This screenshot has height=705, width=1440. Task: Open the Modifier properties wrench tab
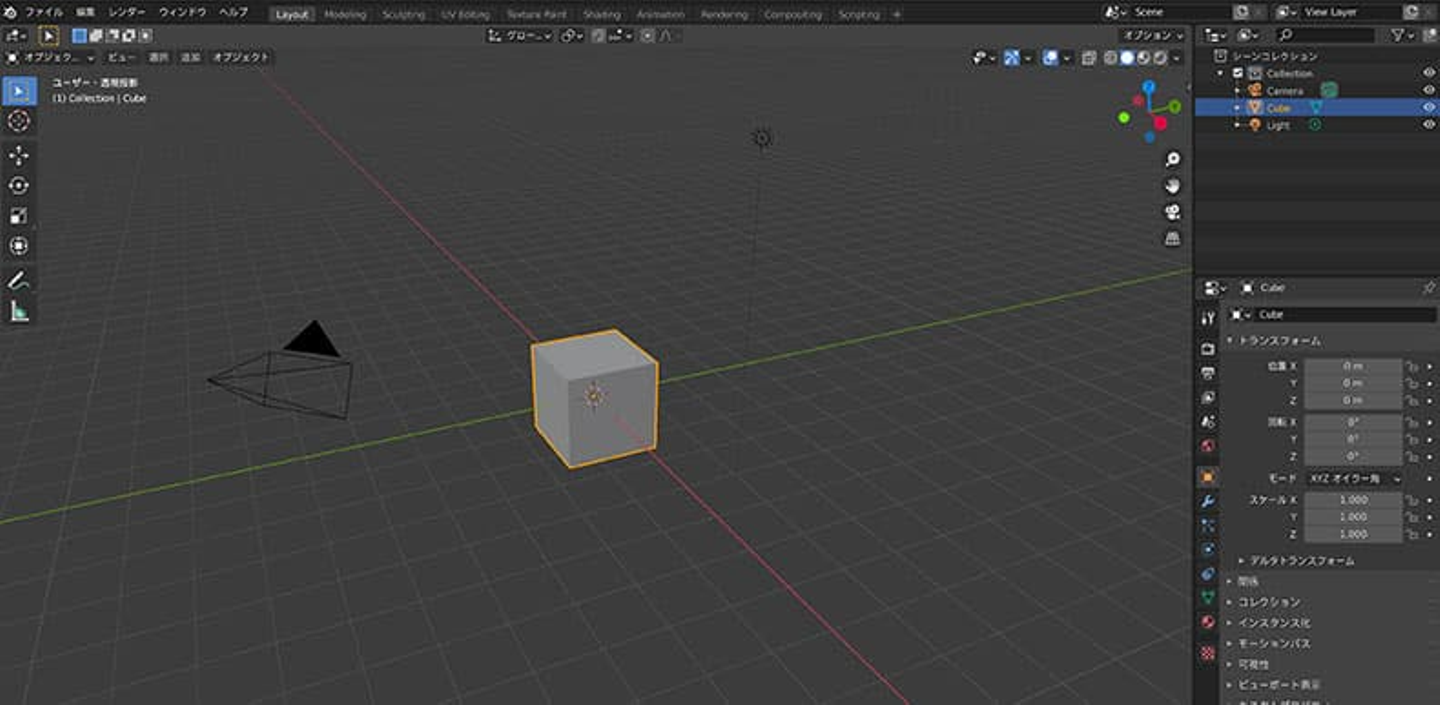[x=1208, y=501]
